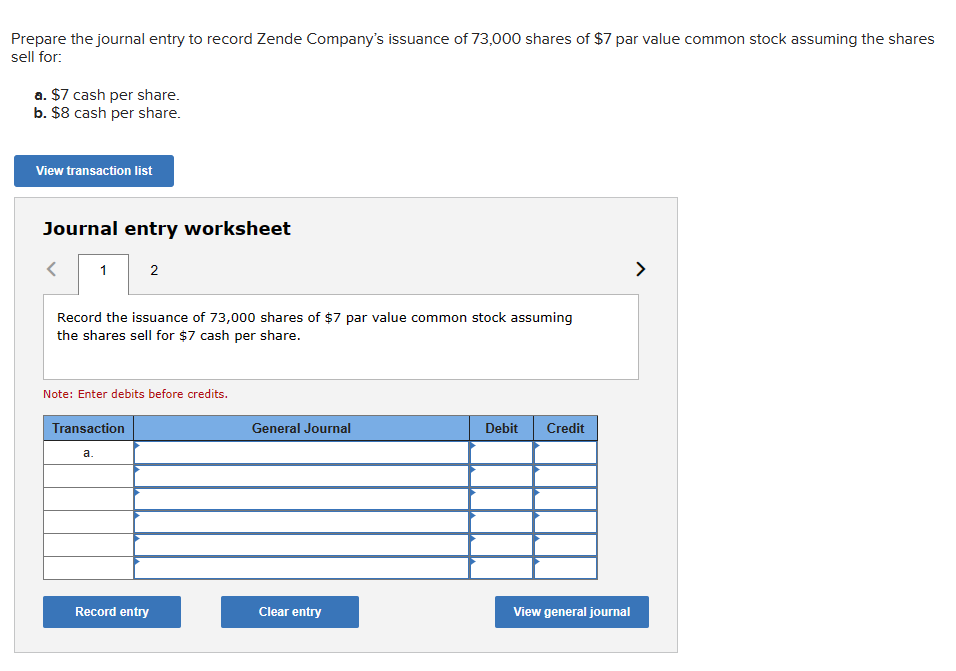Switch to journal entry tab 2
Image resolution: width=956 pixels, height=671 pixels.
[x=154, y=270]
